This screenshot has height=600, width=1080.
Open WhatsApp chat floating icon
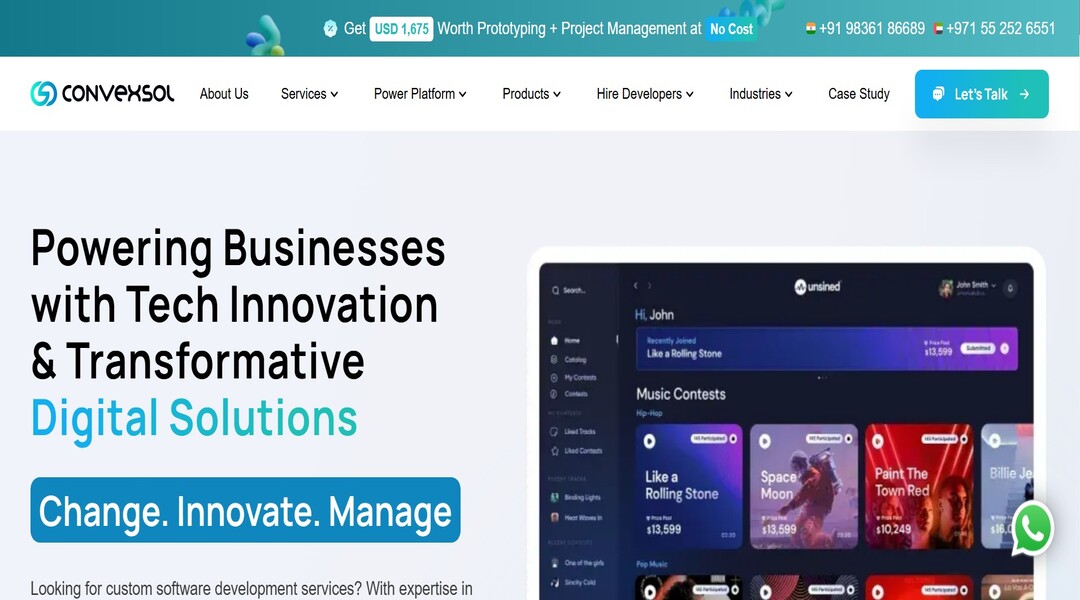[1032, 529]
